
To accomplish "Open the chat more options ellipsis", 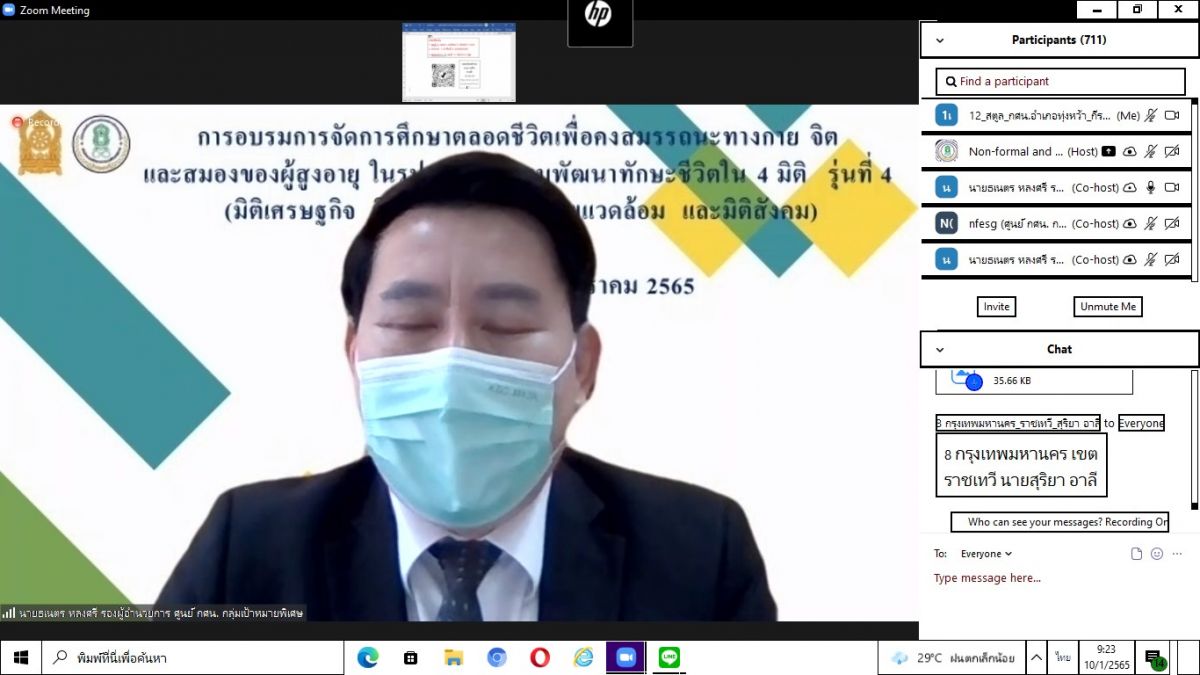I will click(1178, 554).
